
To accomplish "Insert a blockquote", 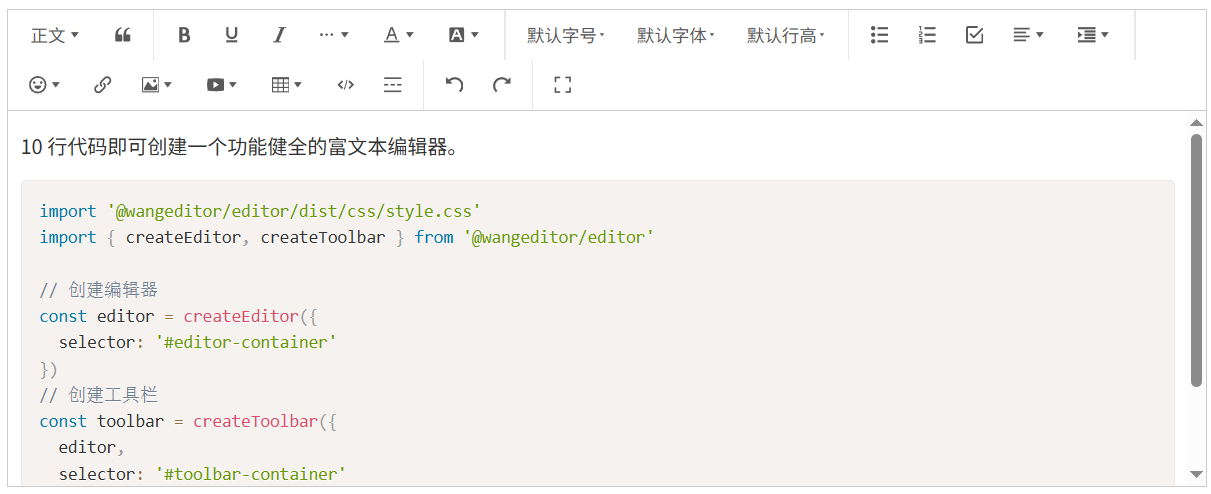I will [x=123, y=35].
